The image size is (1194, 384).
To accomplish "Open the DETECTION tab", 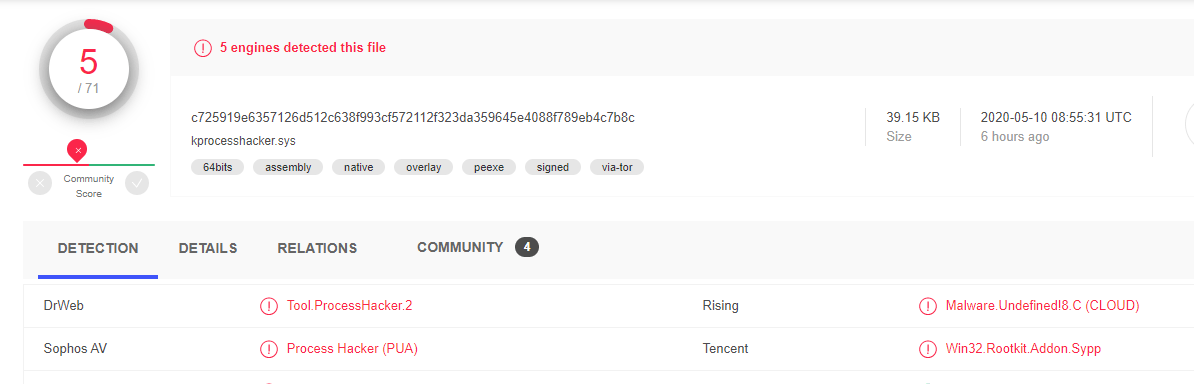I will coord(98,248).
